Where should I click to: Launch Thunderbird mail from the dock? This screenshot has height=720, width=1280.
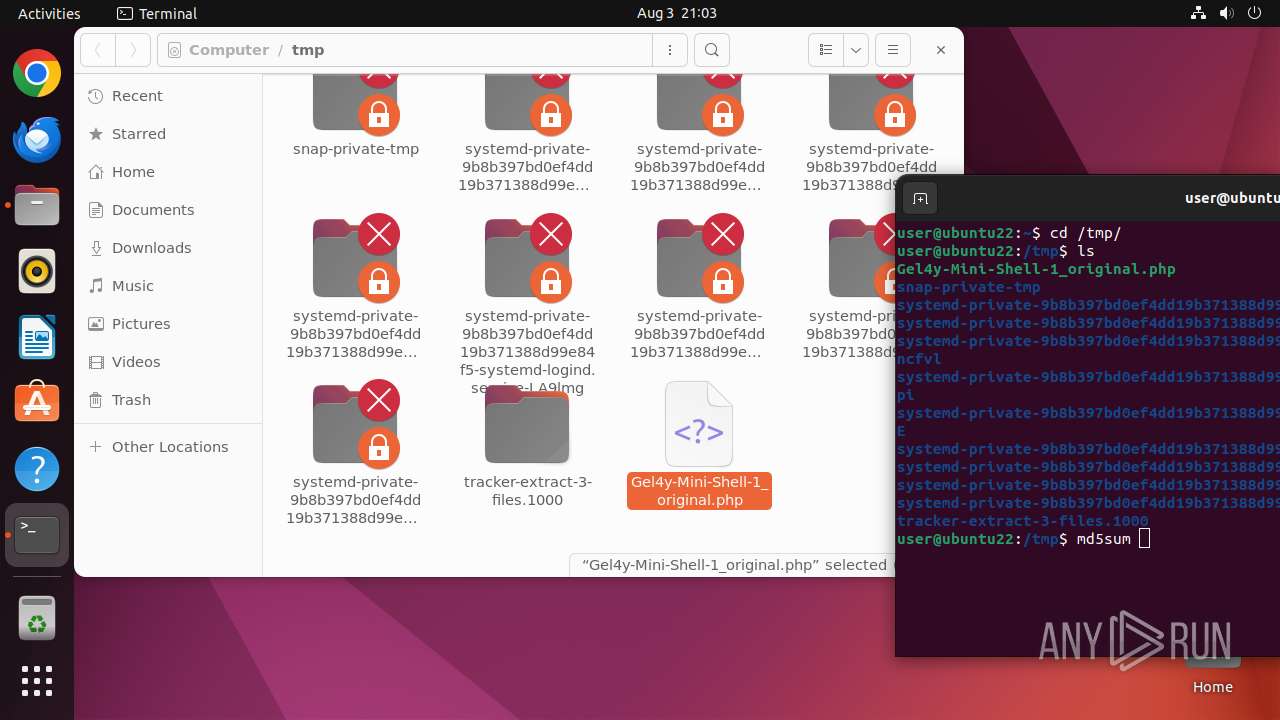(37, 140)
